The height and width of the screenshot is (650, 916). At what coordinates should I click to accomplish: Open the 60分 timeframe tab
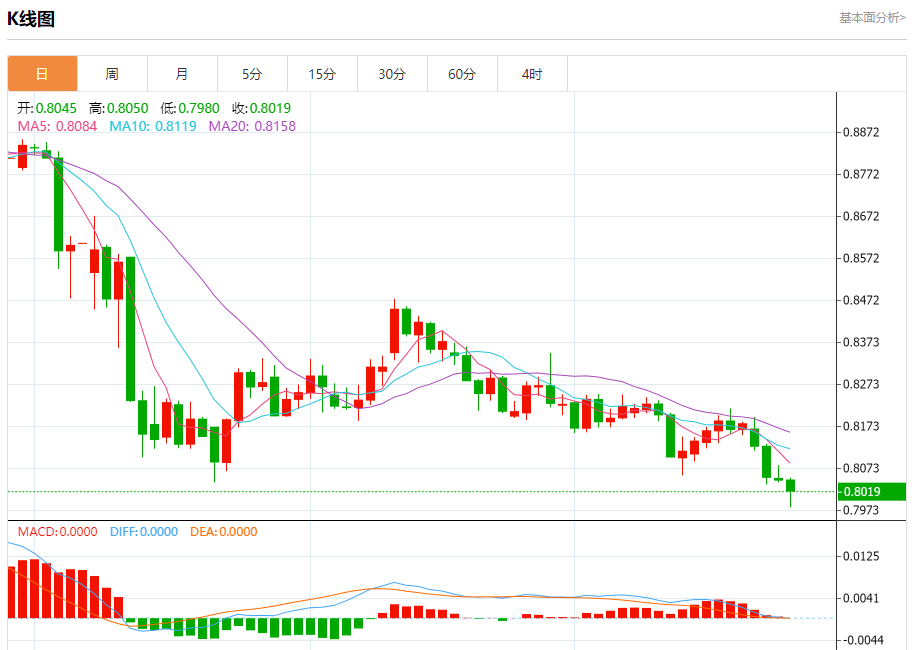pos(463,74)
